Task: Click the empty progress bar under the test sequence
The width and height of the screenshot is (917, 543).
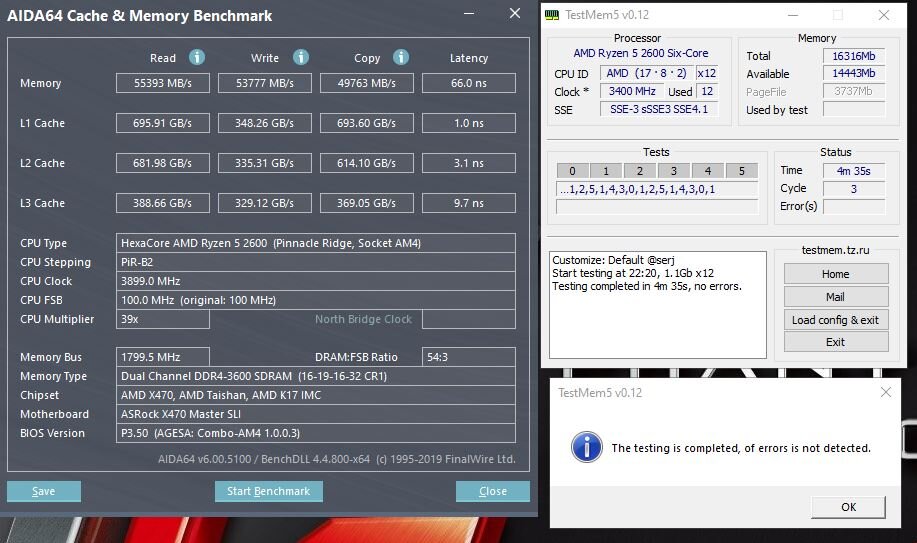Action: click(657, 207)
